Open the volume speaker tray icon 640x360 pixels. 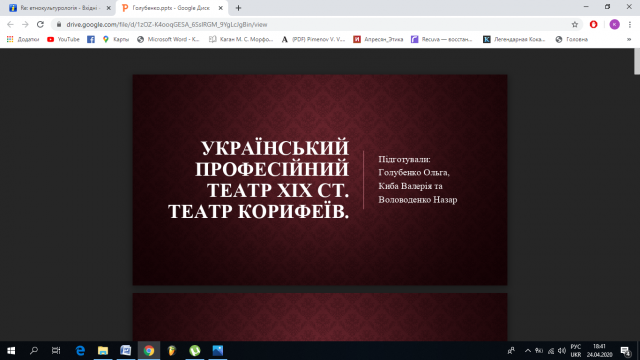(x=562, y=351)
